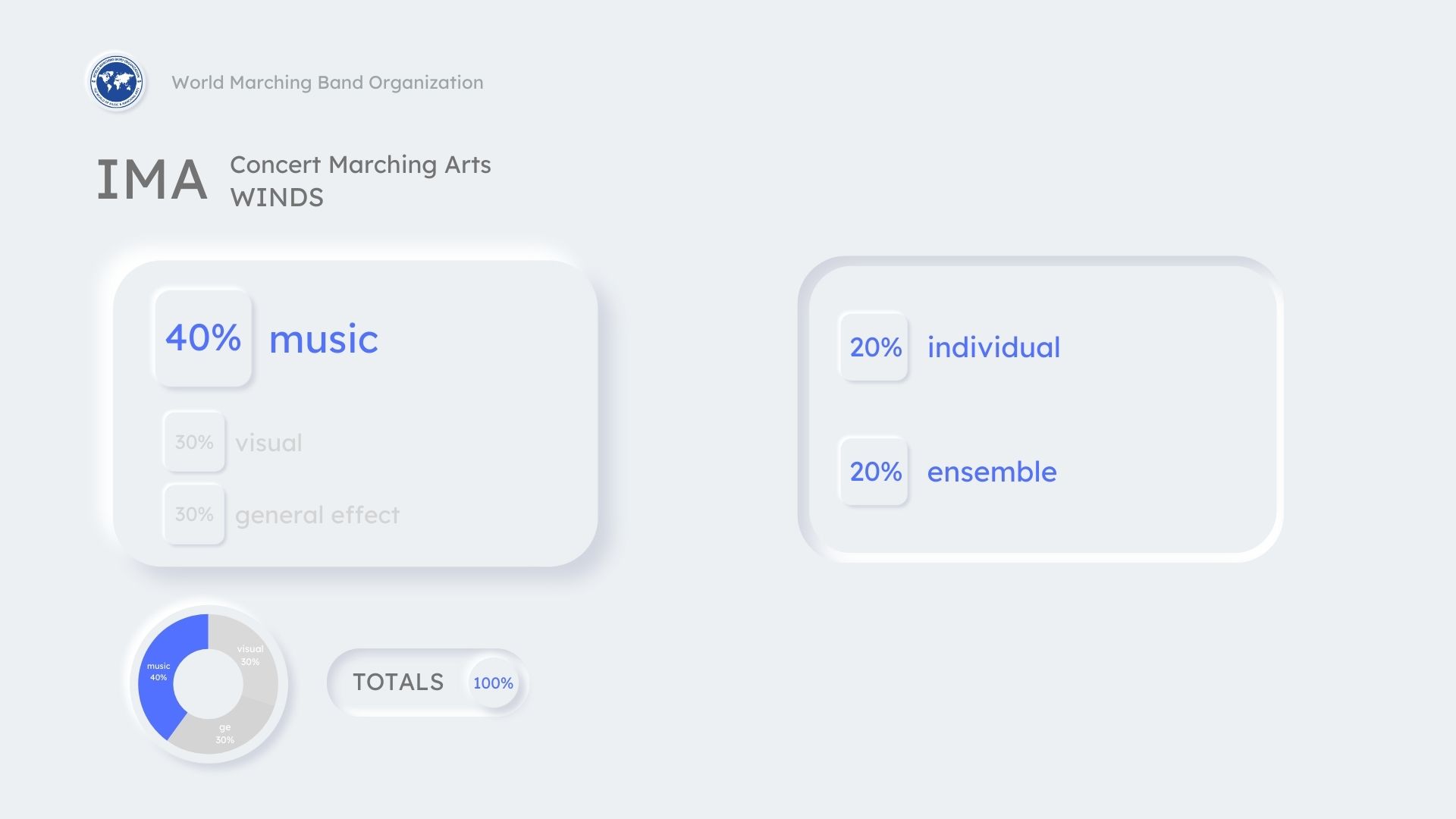Viewport: 1456px width, 819px height.
Task: Click the "ensemble" label text
Action: [992, 472]
